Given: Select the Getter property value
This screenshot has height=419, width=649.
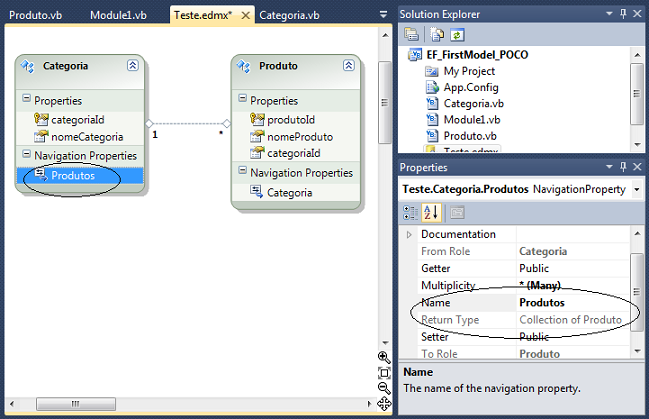Looking at the screenshot, I should coord(573,268).
